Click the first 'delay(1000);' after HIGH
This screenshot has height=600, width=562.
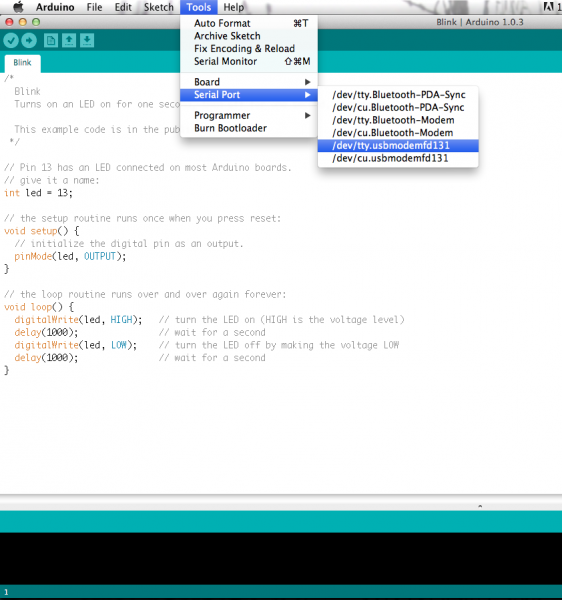pyautogui.click(x=46, y=332)
